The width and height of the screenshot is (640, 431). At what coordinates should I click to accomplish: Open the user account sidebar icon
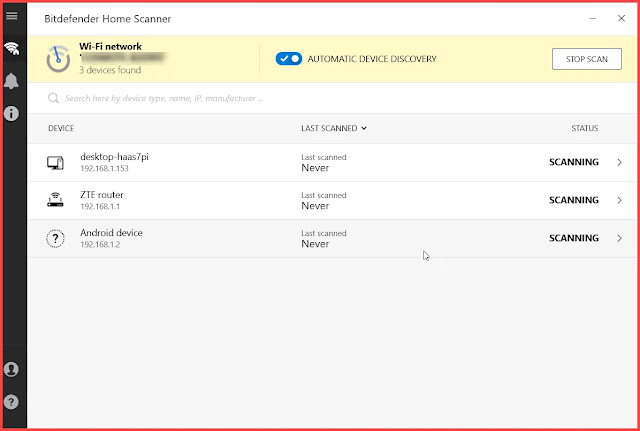click(11, 369)
